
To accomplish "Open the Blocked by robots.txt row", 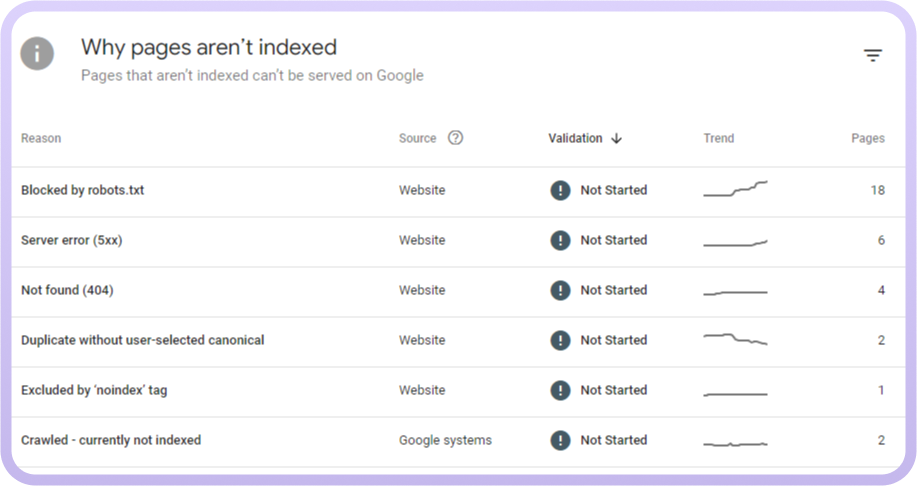I will click(x=82, y=190).
